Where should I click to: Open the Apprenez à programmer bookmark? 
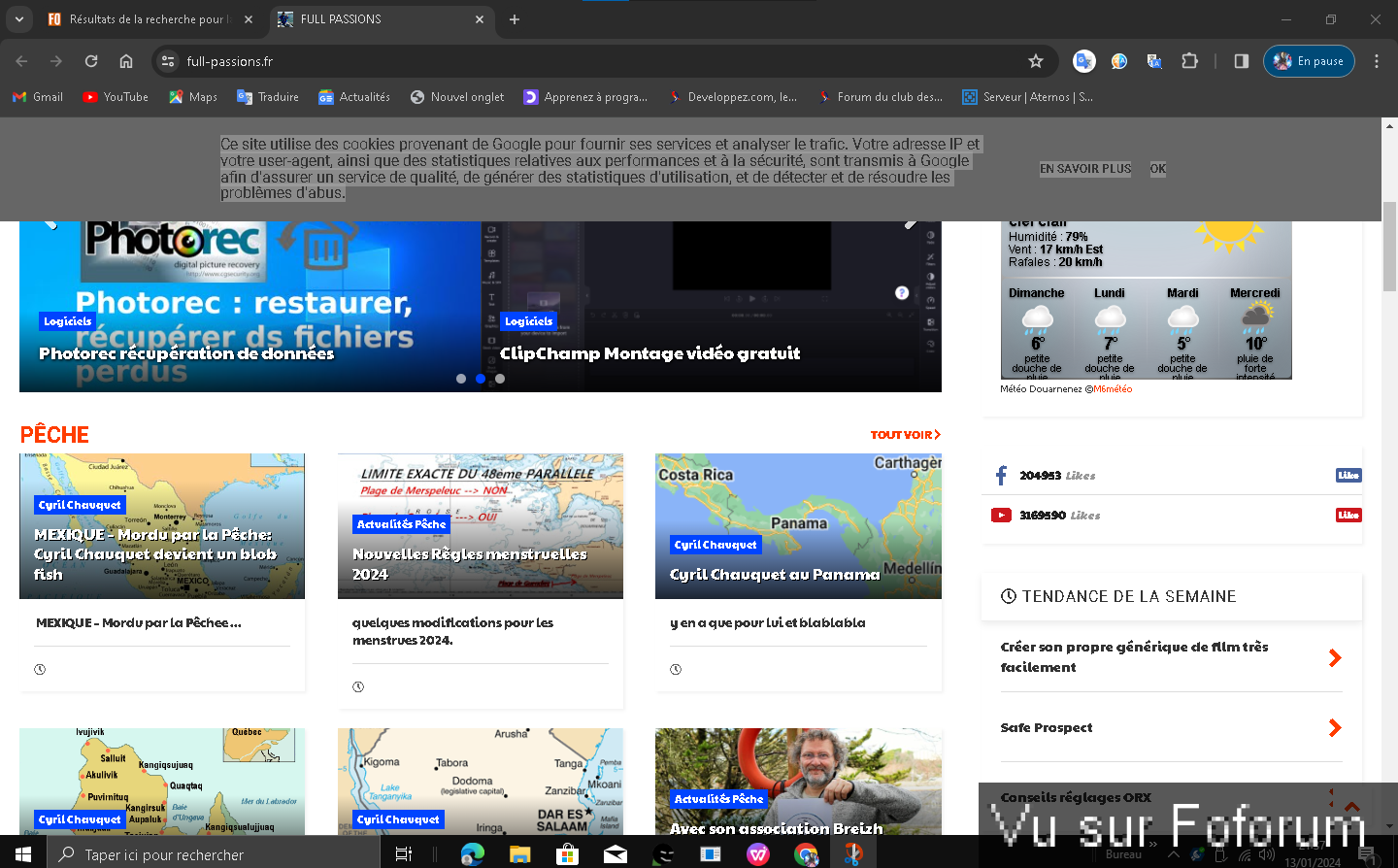click(585, 97)
